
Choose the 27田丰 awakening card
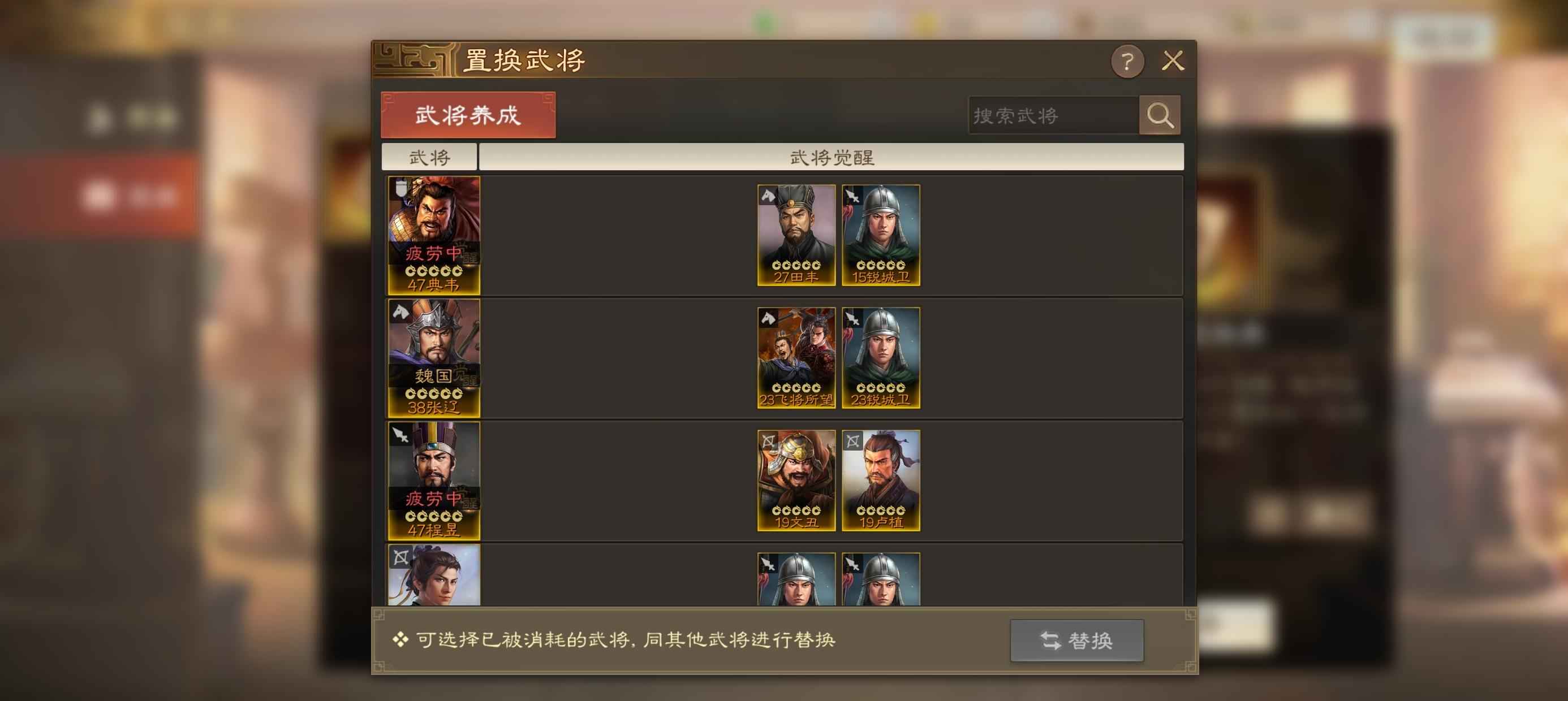pyautogui.click(x=796, y=236)
